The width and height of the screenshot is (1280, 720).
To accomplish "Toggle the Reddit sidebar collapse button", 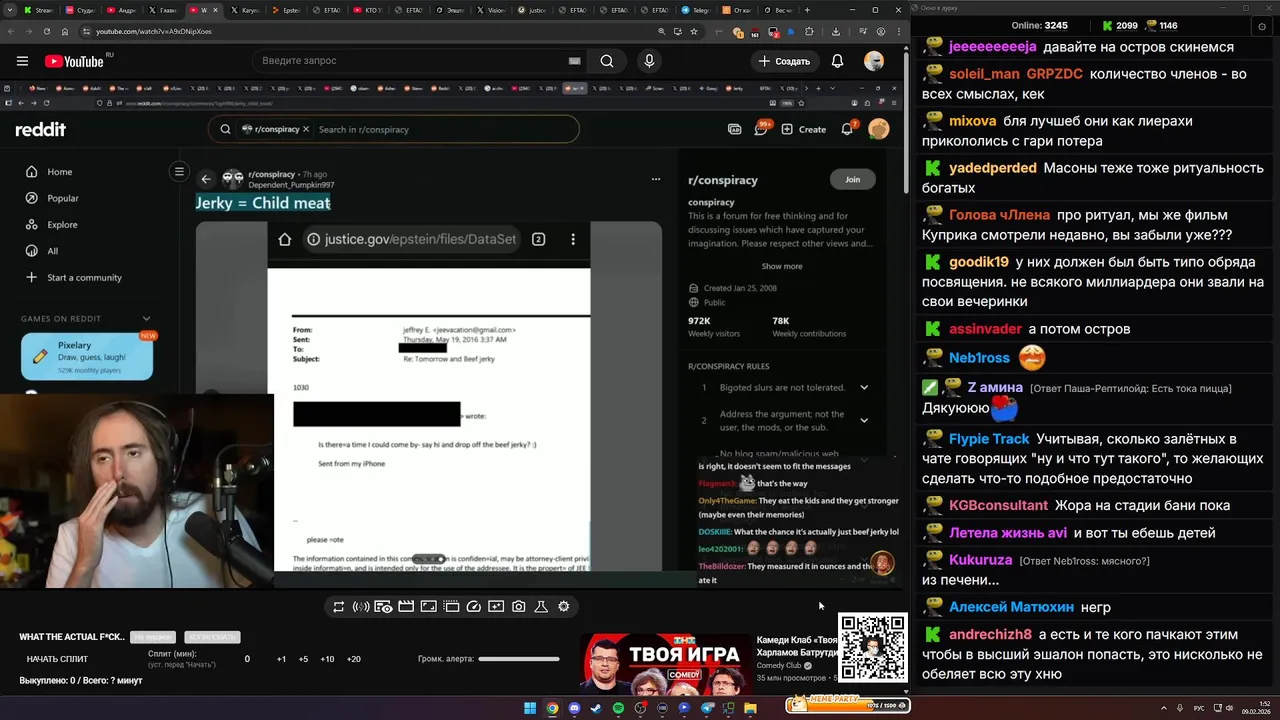I will point(179,171).
